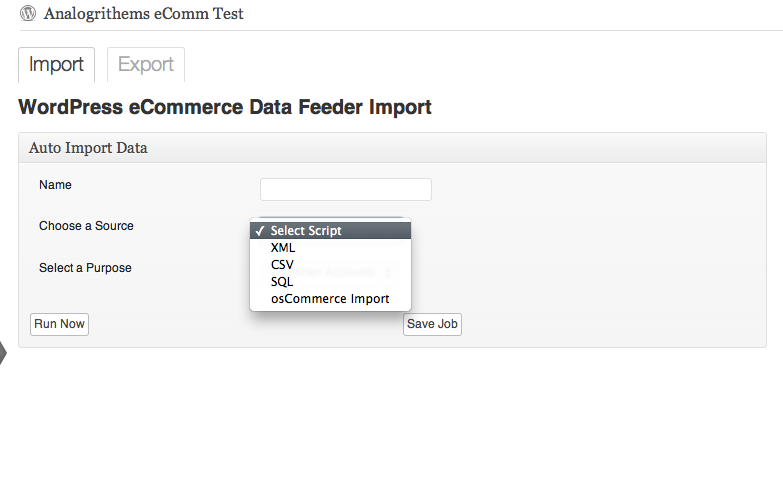Image resolution: width=783 pixels, height=486 pixels.
Task: Click the Choose a Source label
Action: point(86,226)
